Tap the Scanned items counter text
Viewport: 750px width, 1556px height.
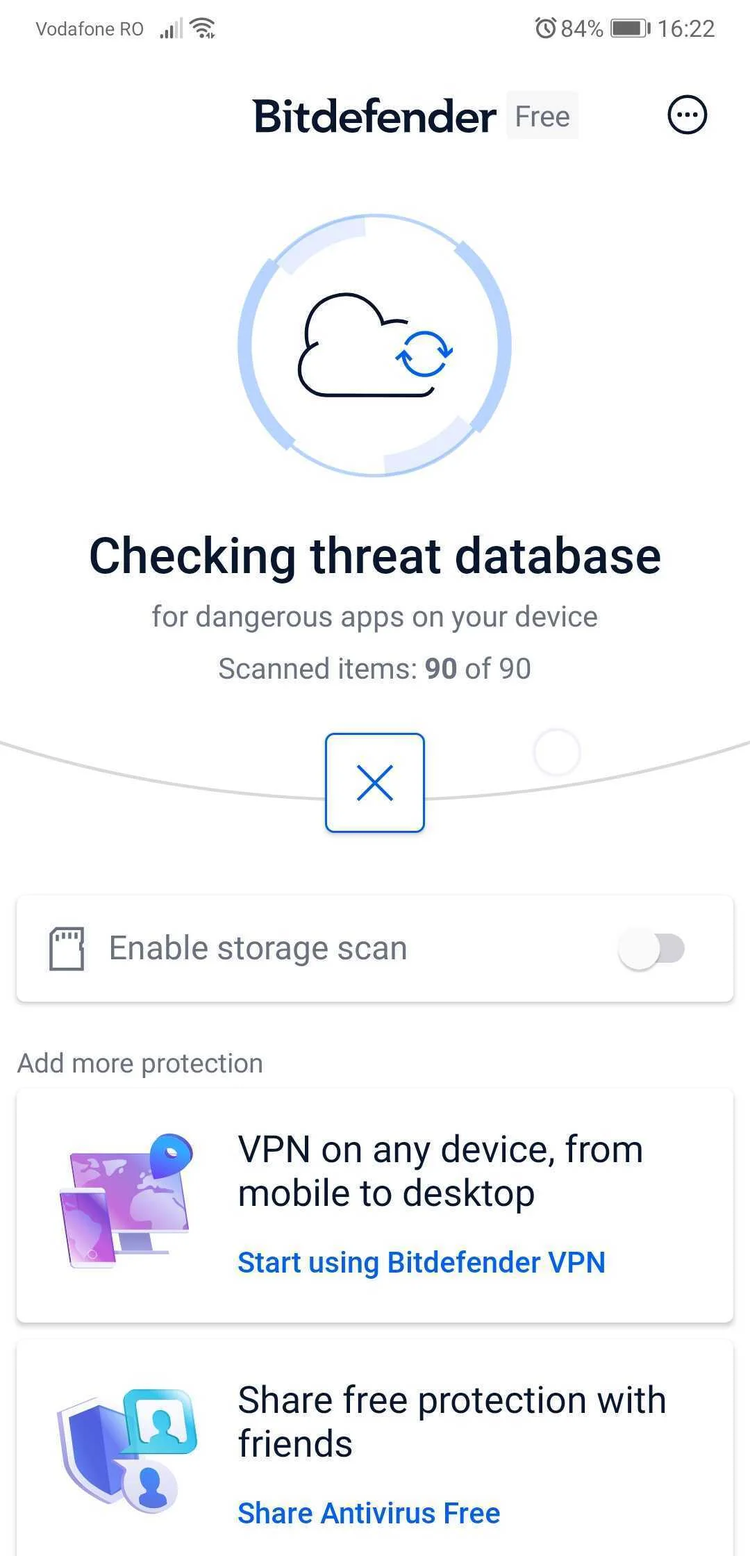point(375,668)
